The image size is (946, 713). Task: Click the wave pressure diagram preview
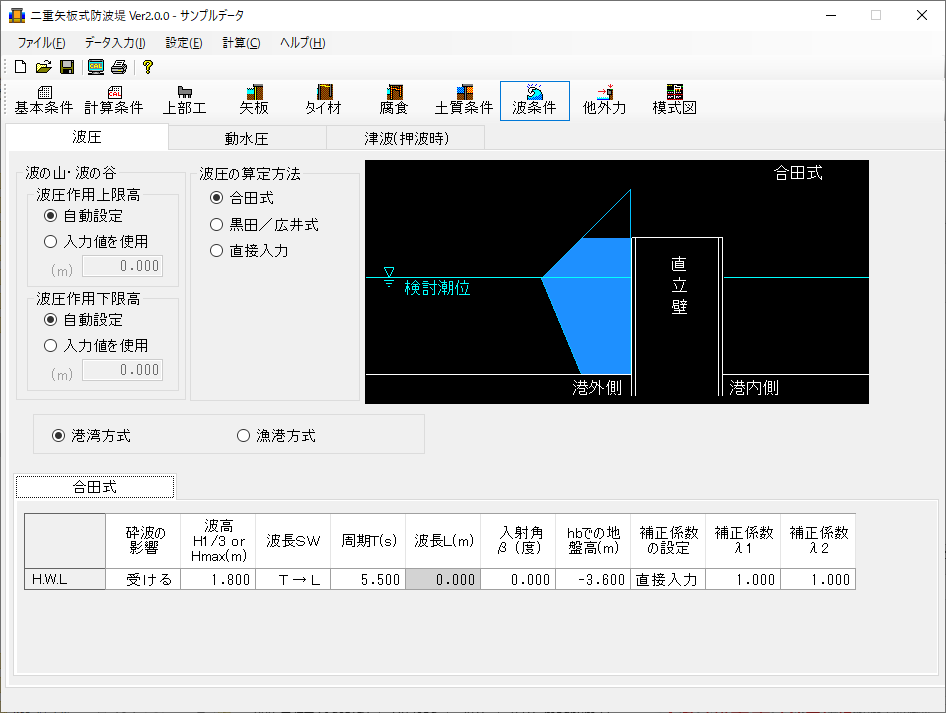tap(617, 282)
